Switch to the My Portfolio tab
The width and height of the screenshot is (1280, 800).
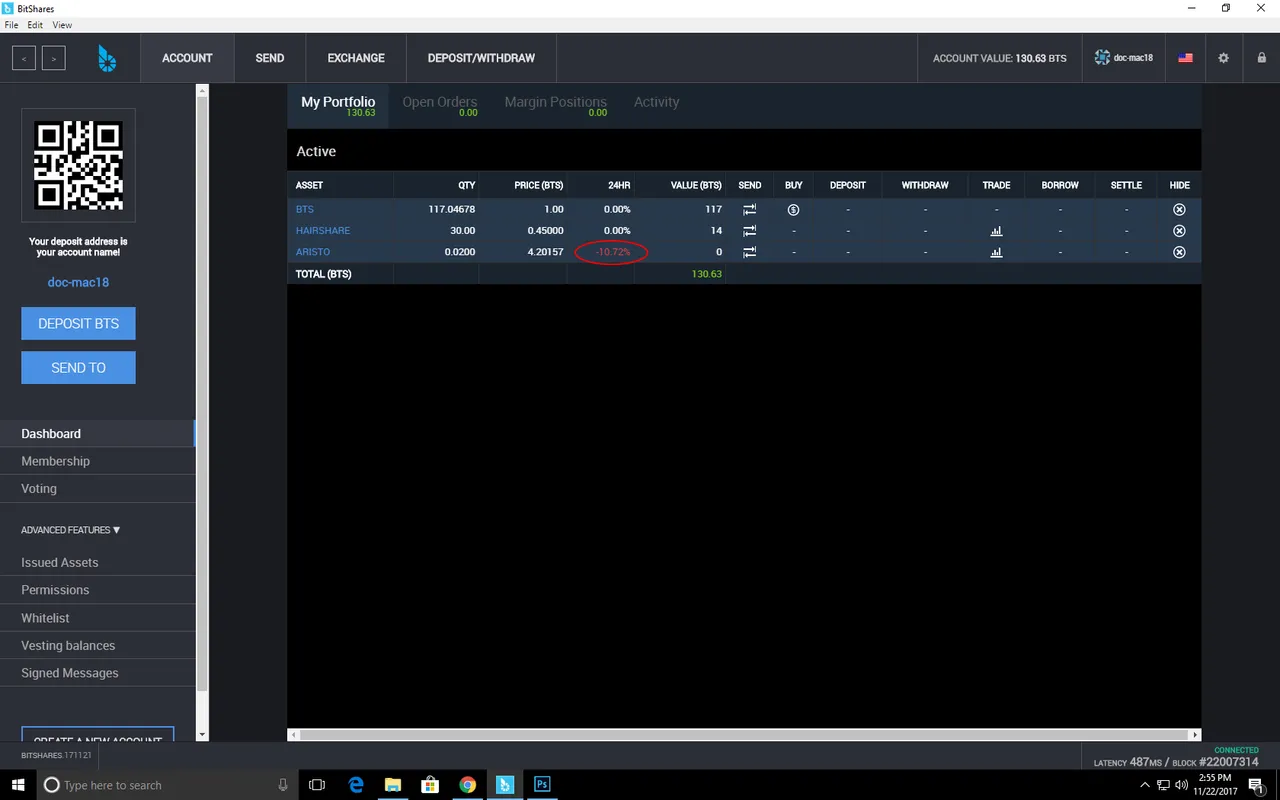(x=338, y=105)
